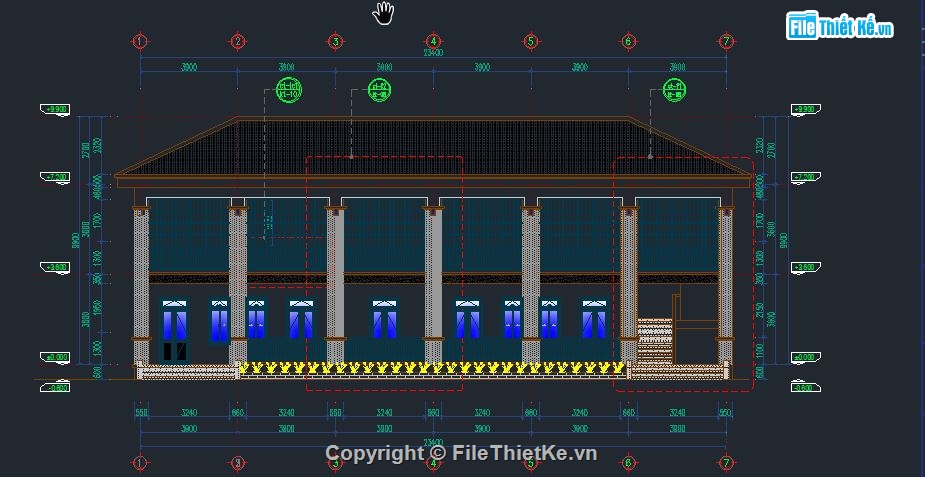Click top grid axis bubble 2
Screen dimensions: 925x477
coord(237,41)
